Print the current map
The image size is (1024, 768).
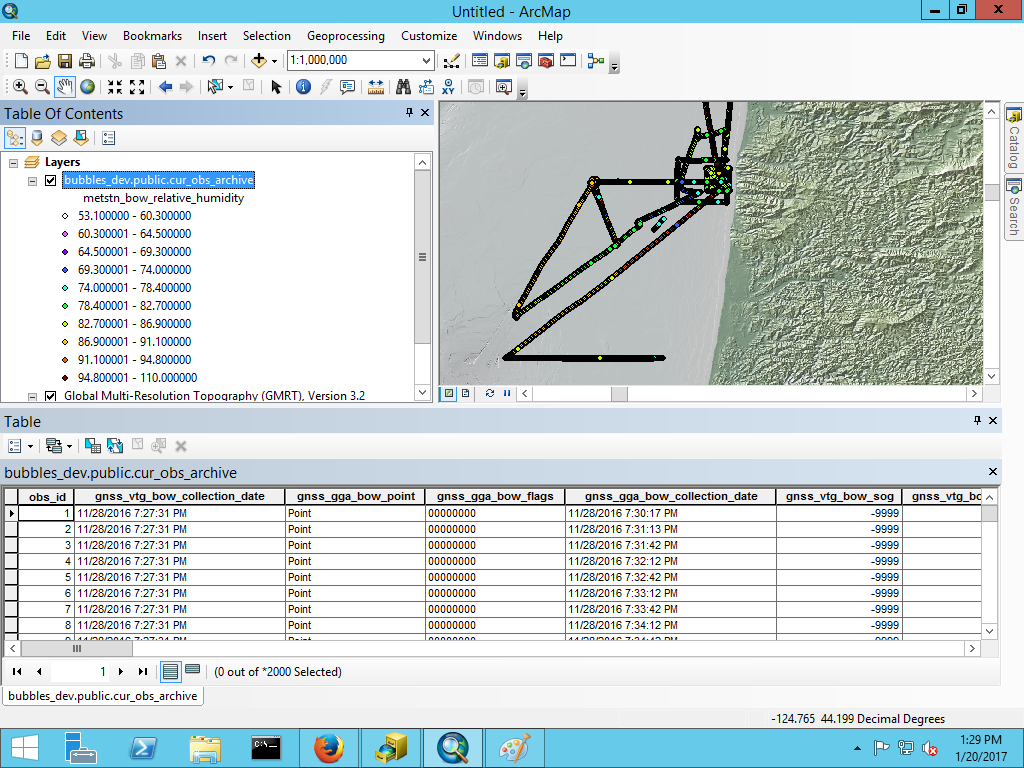87,61
